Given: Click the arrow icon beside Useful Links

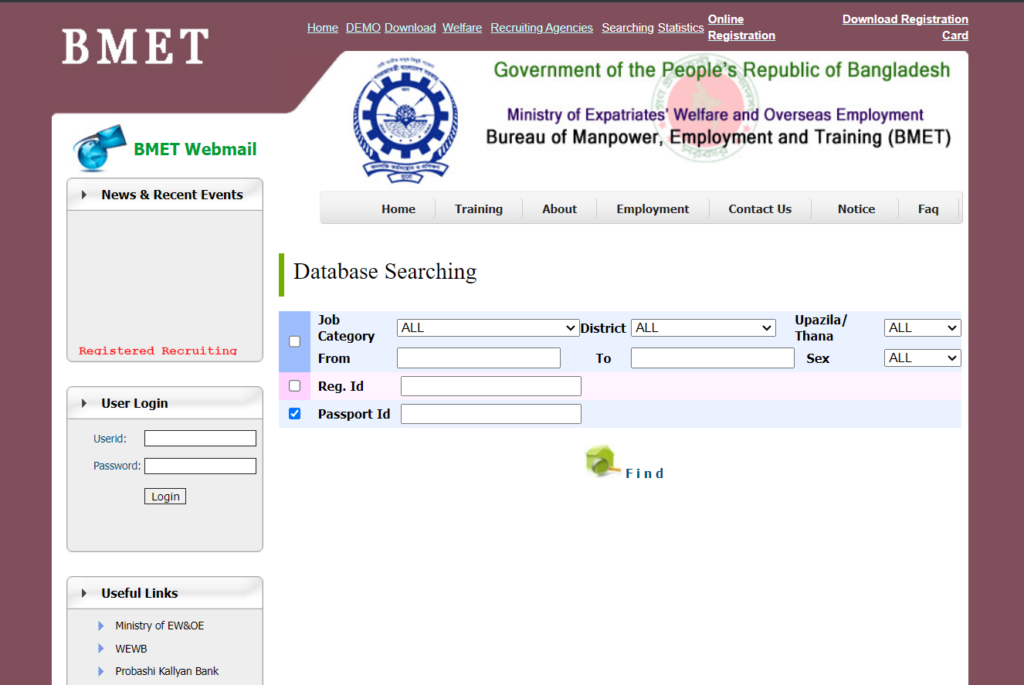Looking at the screenshot, I should (x=84, y=593).
